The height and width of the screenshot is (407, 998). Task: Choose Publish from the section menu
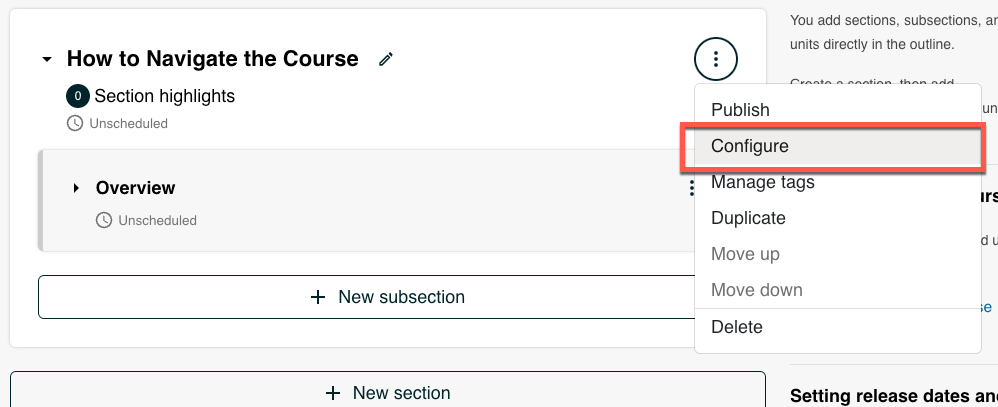tap(740, 110)
